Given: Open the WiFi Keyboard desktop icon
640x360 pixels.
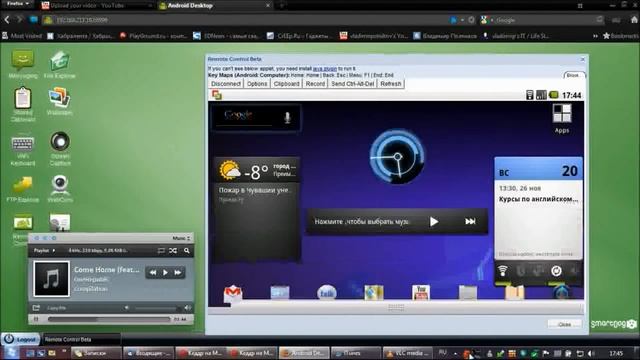Looking at the screenshot, I should [22, 150].
